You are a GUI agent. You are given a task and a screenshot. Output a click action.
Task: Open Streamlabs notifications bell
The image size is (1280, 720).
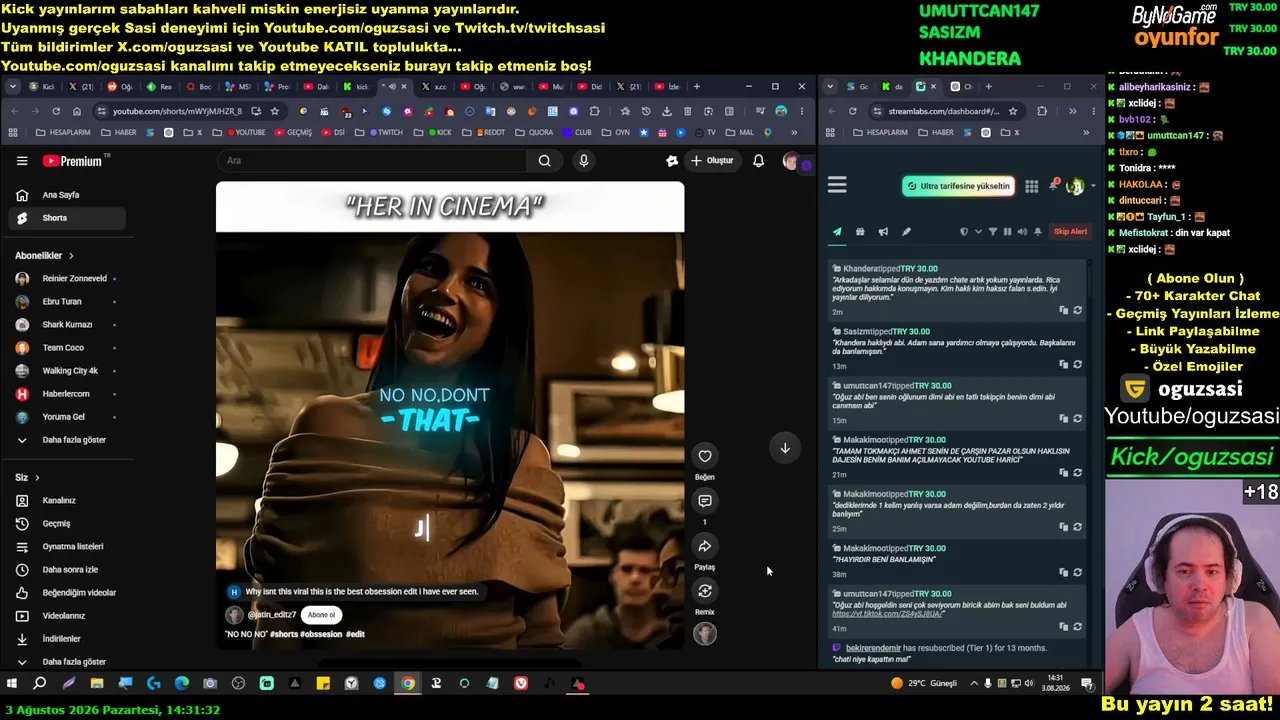(x=1053, y=186)
